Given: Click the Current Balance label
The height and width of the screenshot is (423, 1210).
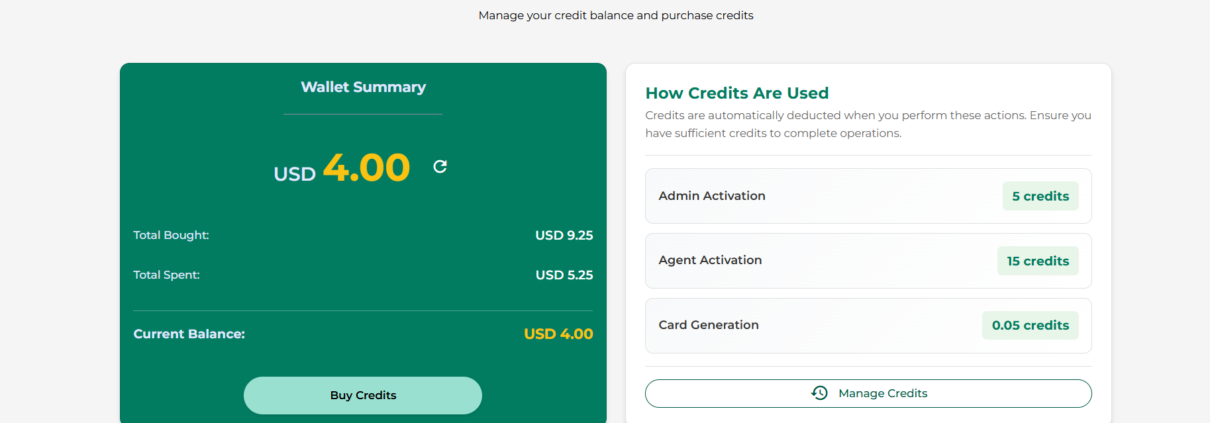Looking at the screenshot, I should (189, 334).
